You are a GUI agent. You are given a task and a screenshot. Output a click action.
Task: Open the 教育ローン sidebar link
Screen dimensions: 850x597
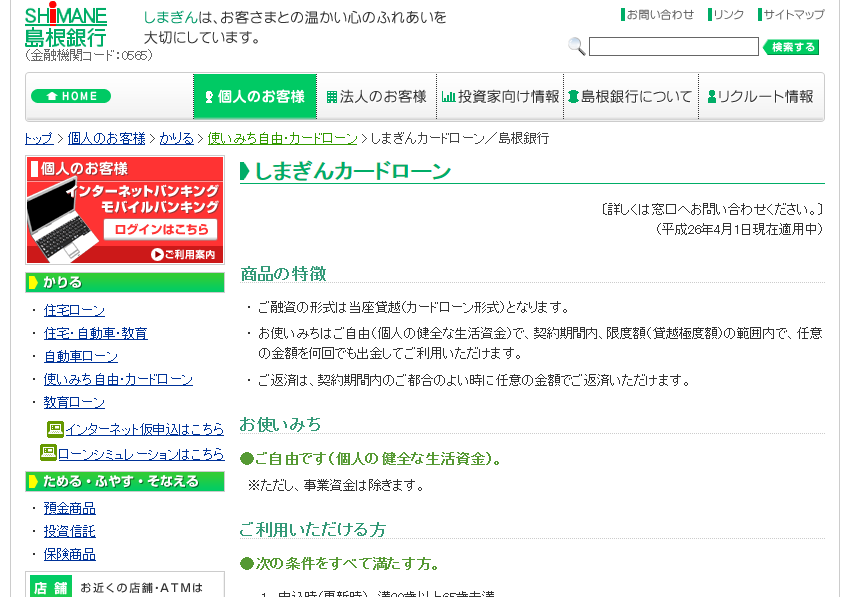click(74, 402)
